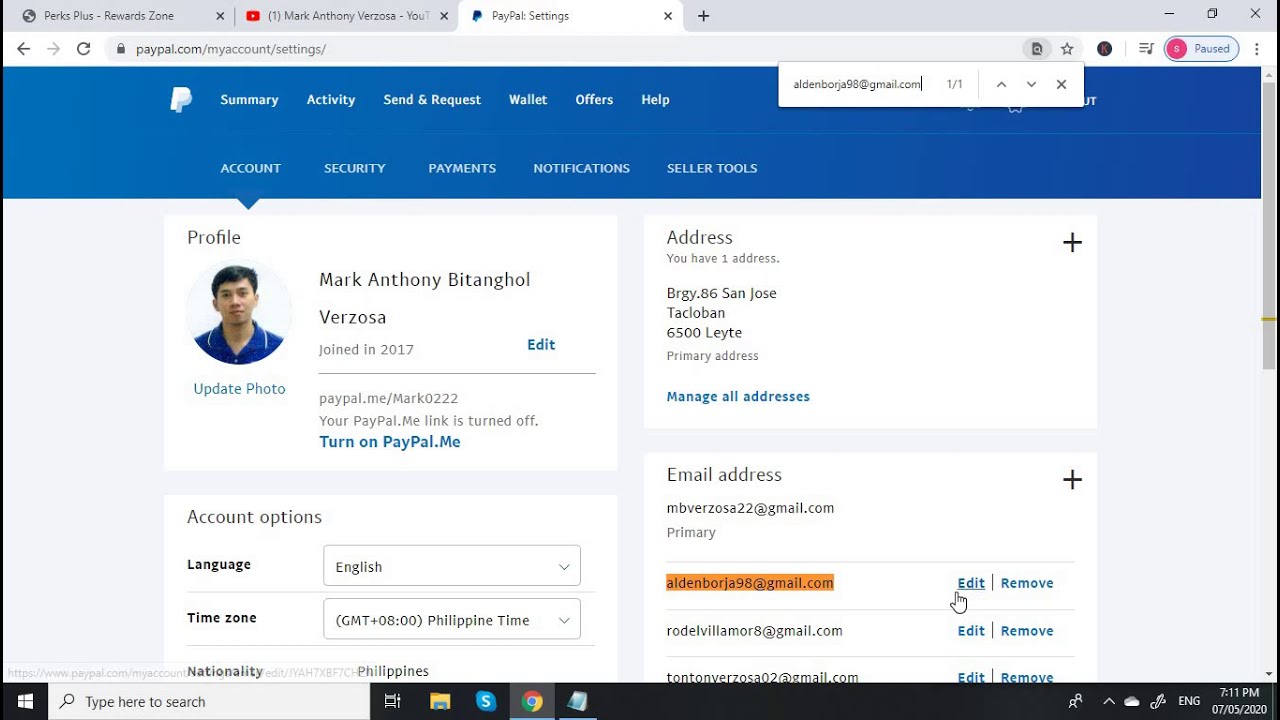This screenshot has width=1280, height=720.
Task: Open Wallet in PayPal navigation
Action: click(x=528, y=99)
